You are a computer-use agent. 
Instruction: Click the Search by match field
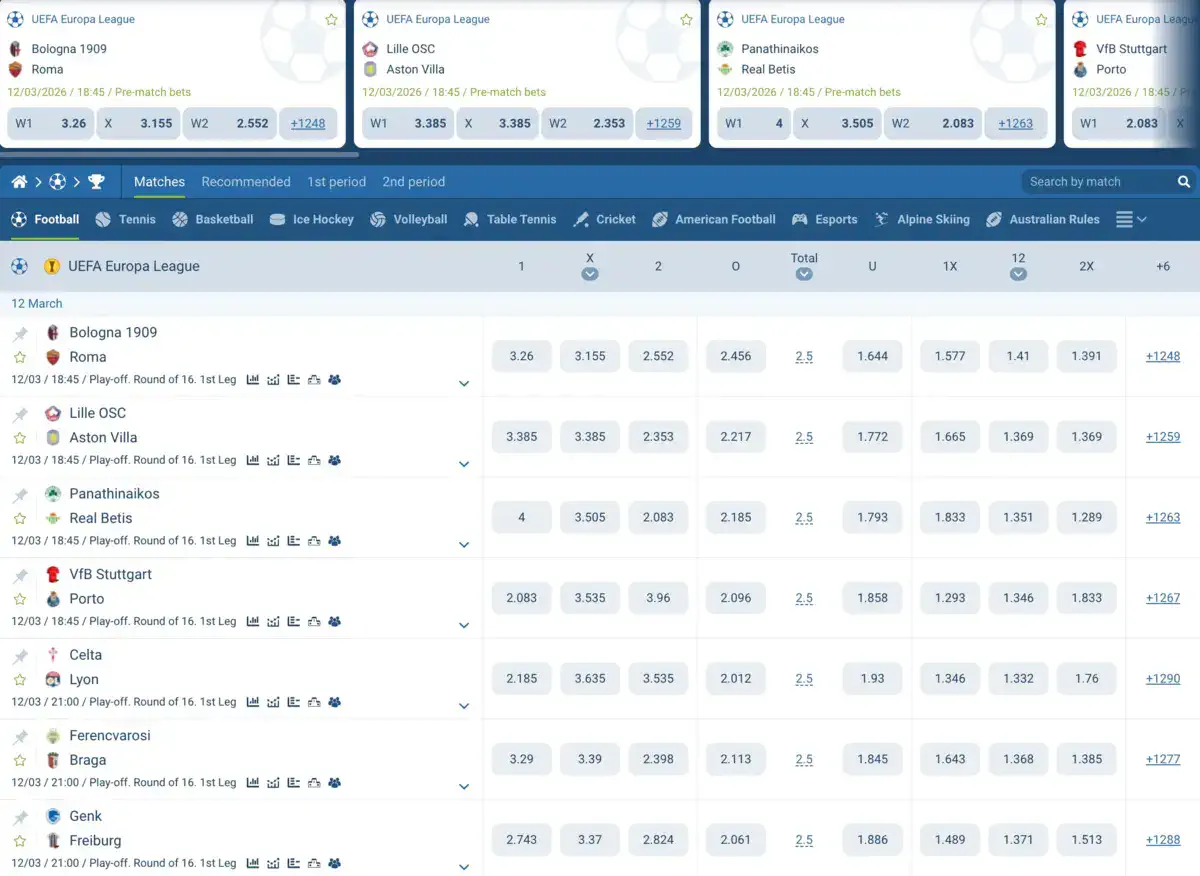coord(1109,182)
